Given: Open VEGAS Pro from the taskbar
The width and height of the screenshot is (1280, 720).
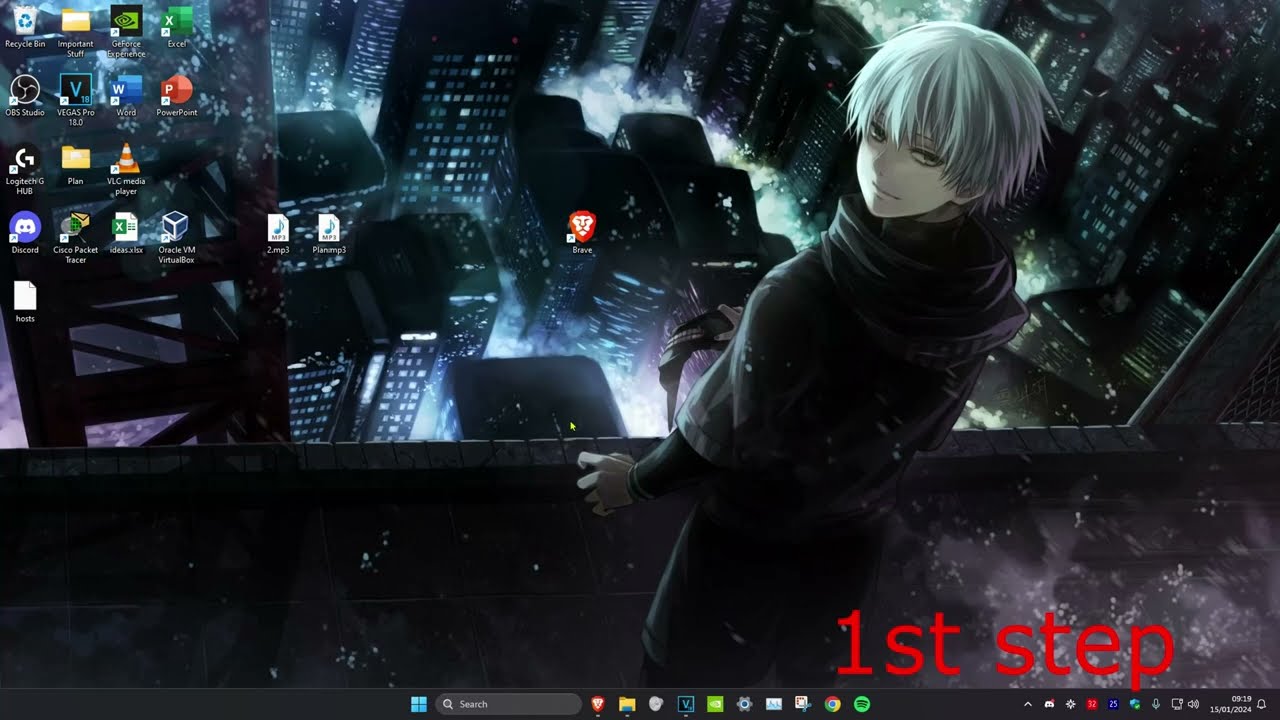Looking at the screenshot, I should tap(686, 704).
